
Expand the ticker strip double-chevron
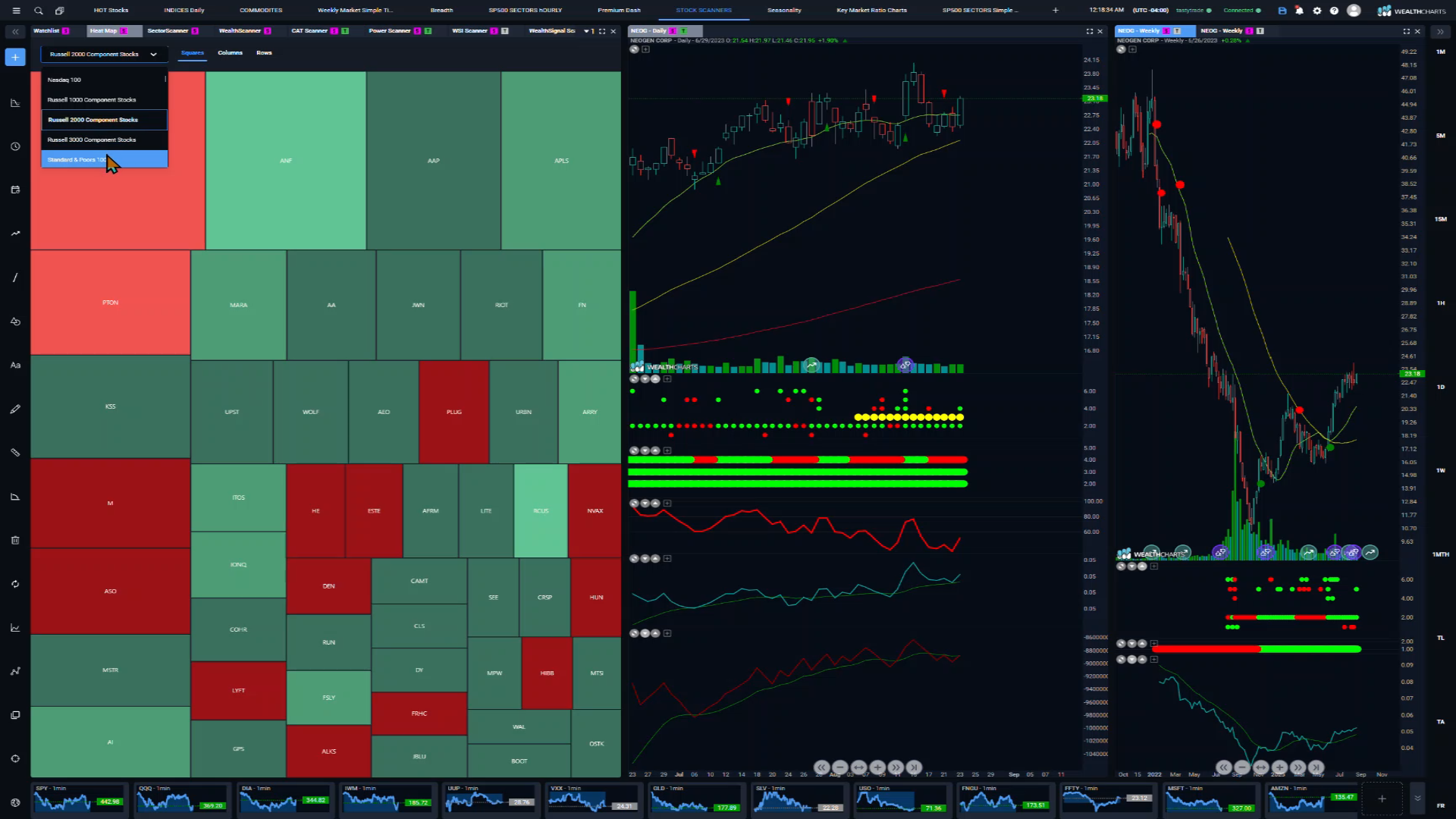1417,799
